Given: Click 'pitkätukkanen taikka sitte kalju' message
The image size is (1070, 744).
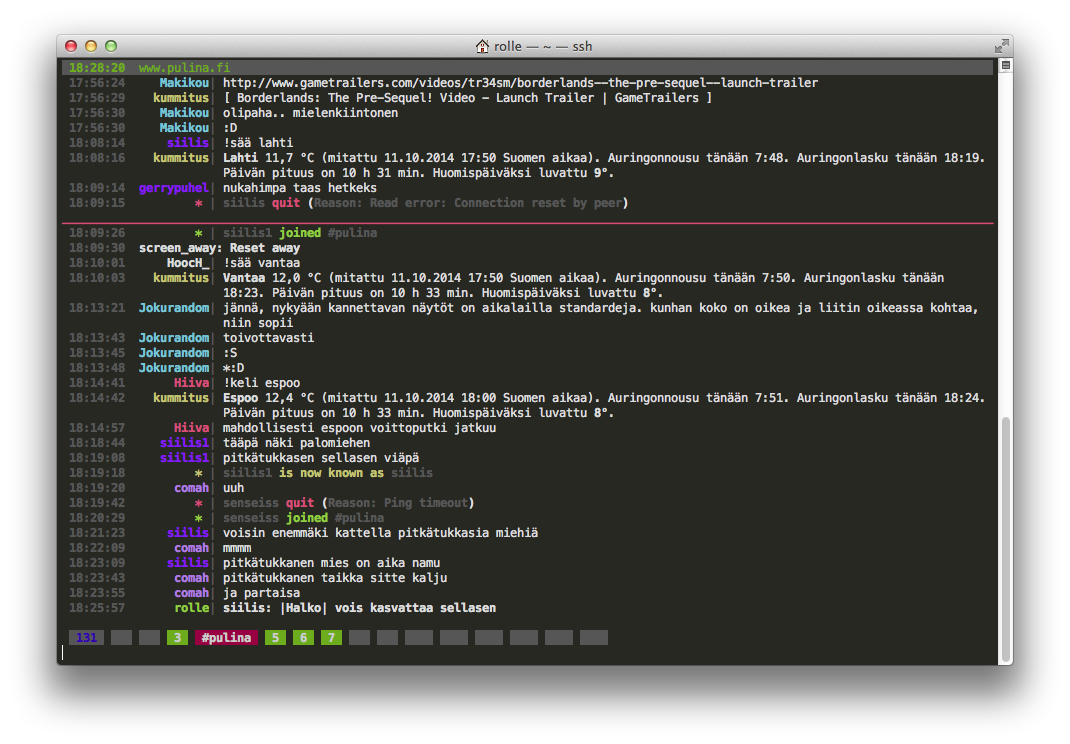Looking at the screenshot, I should click(335, 578).
